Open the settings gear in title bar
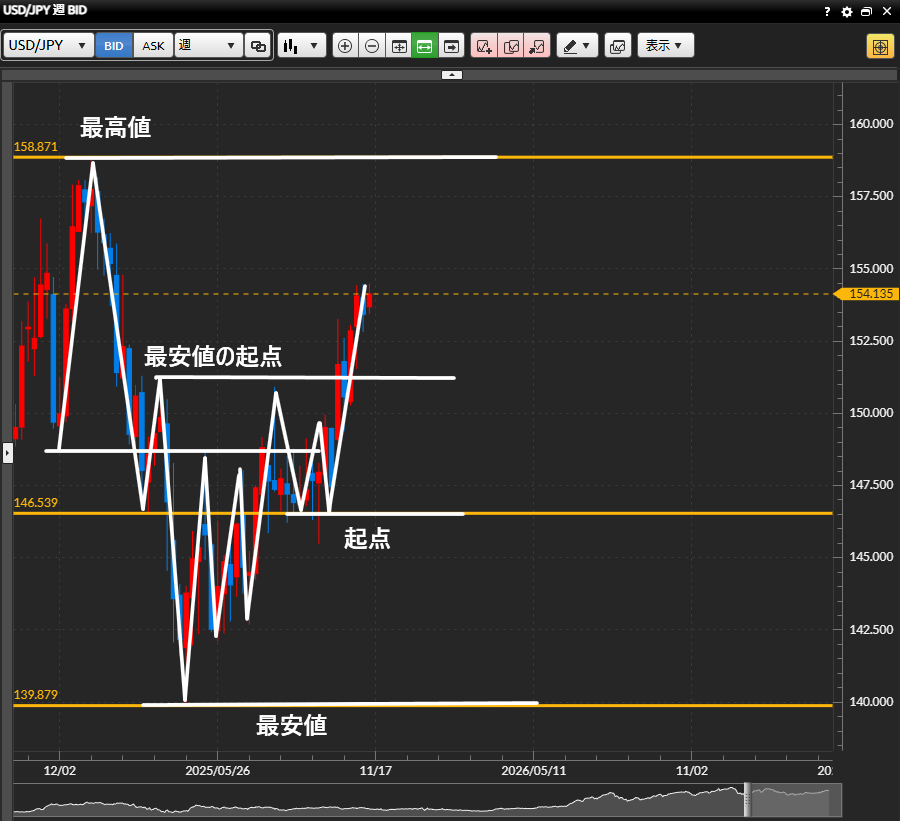The width and height of the screenshot is (900, 821). pos(847,12)
